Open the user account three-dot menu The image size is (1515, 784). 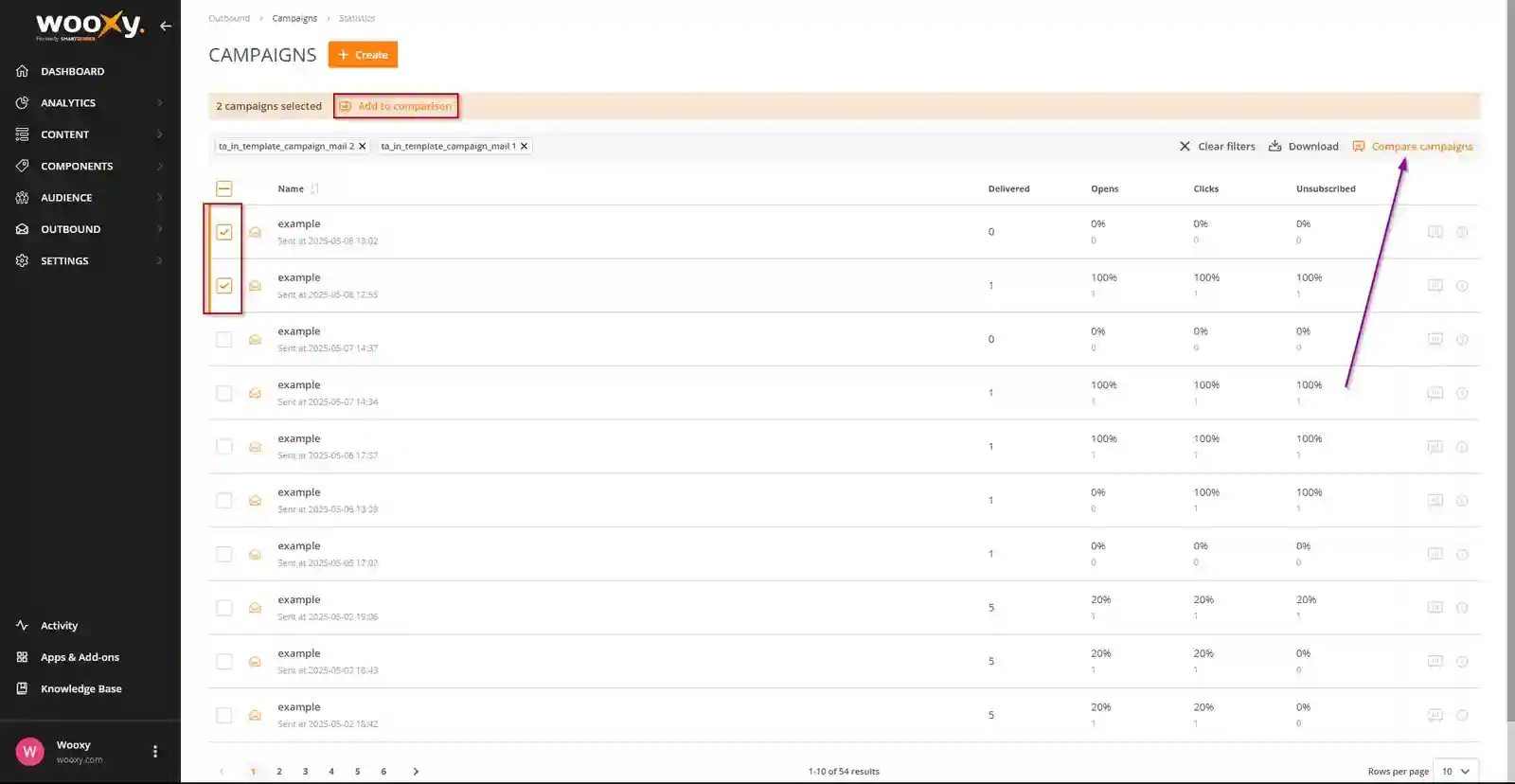click(x=155, y=752)
